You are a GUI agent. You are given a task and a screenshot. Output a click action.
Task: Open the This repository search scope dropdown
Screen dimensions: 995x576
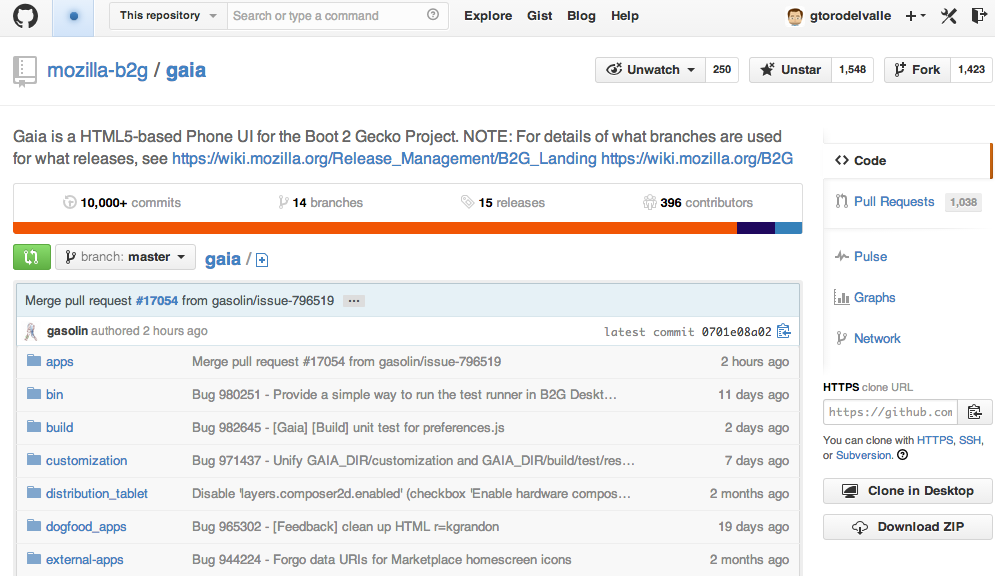168,15
